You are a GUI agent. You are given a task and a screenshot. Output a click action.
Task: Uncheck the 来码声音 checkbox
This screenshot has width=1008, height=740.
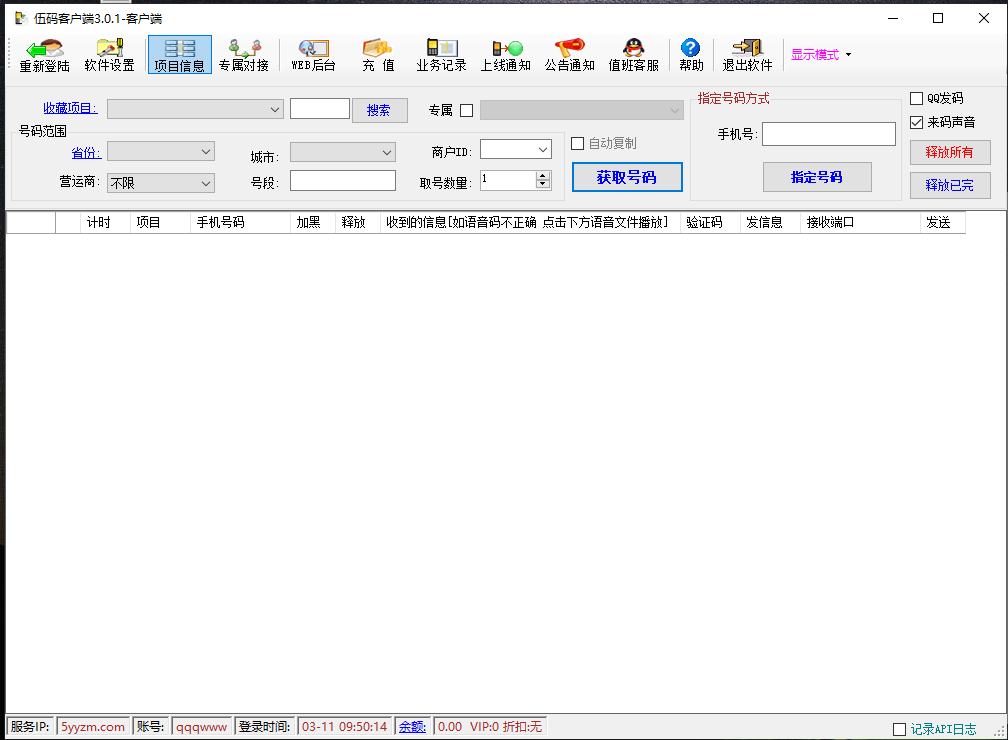click(x=917, y=122)
